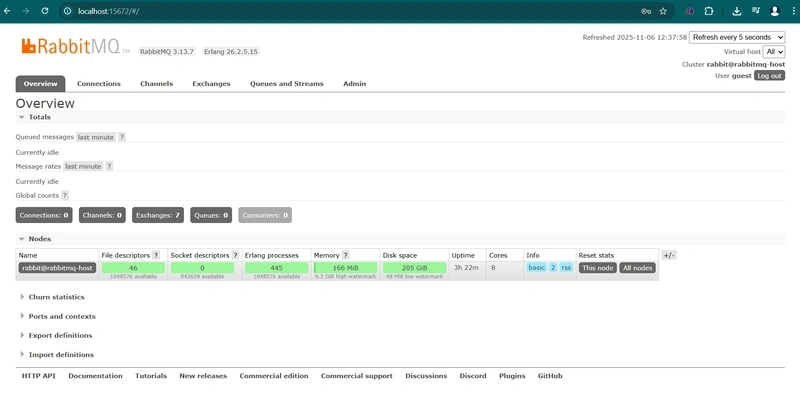Switch to the Connections tab
The height and width of the screenshot is (398, 800).
(x=99, y=84)
